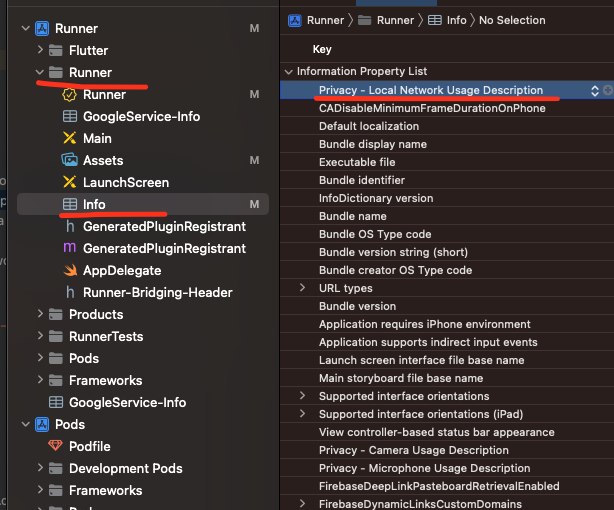This screenshot has height=510, width=614.
Task: Select the Runner-Bridging-Header file
Action: (x=157, y=293)
